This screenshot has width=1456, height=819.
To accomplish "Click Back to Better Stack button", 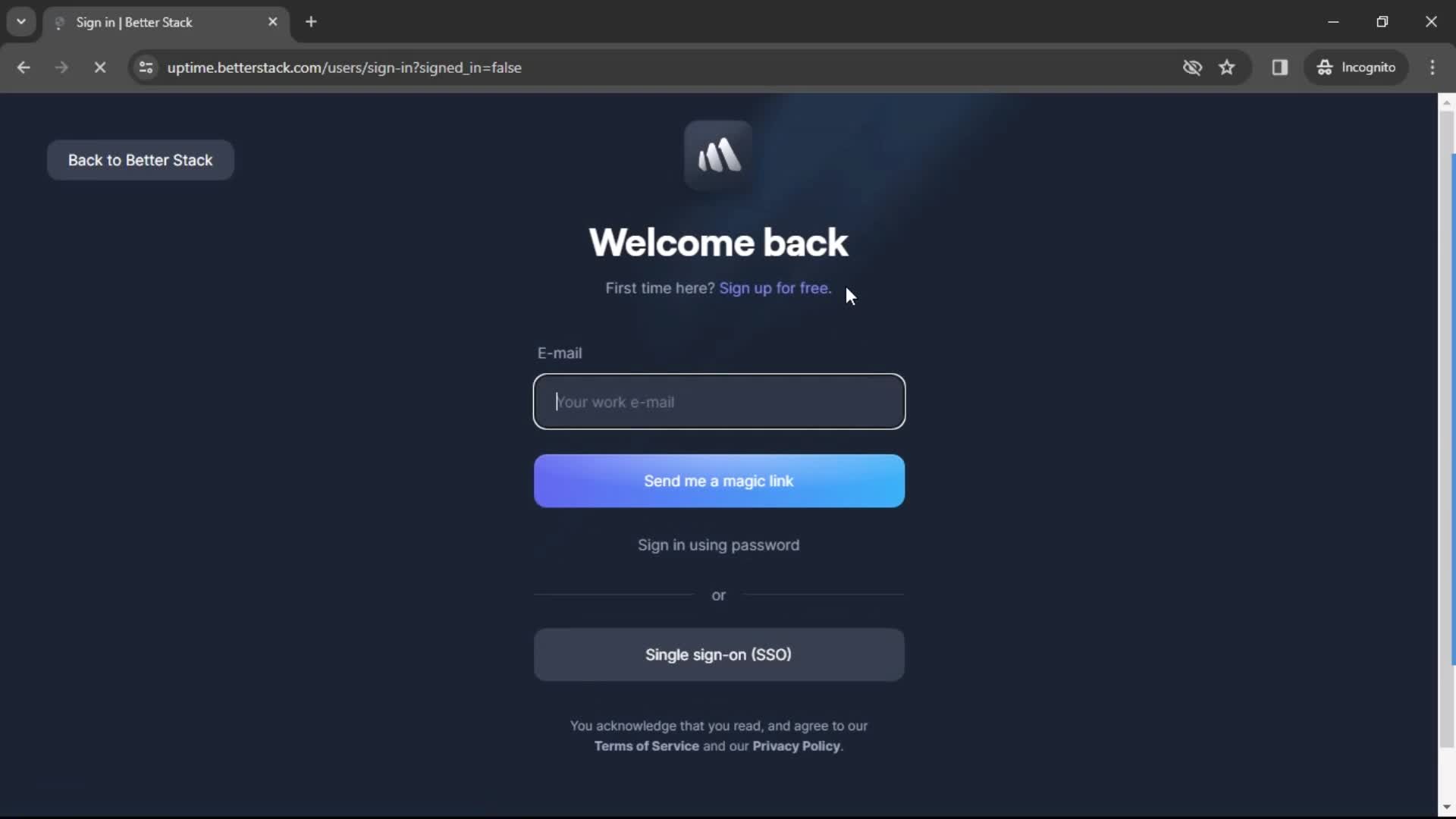I will tap(140, 159).
